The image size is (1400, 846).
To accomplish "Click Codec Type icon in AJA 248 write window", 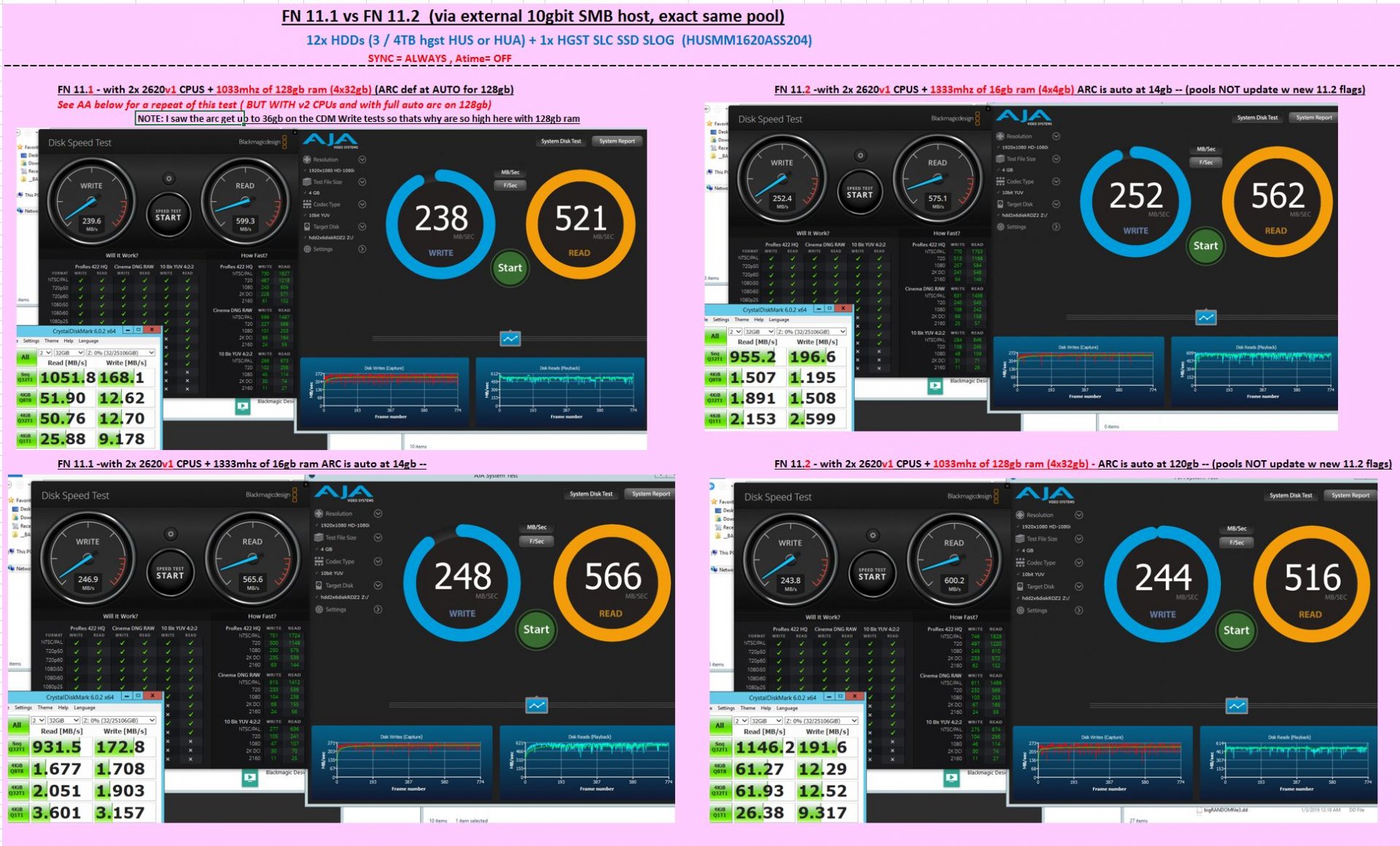I will coord(319,562).
